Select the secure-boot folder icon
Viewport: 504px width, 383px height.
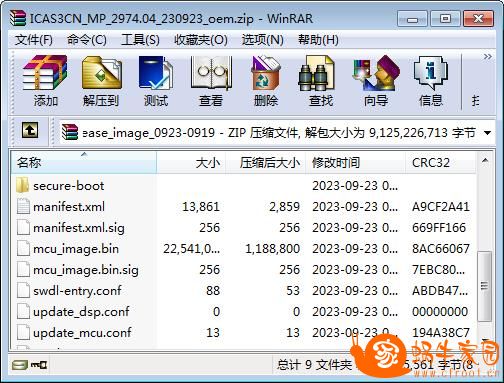[23, 185]
